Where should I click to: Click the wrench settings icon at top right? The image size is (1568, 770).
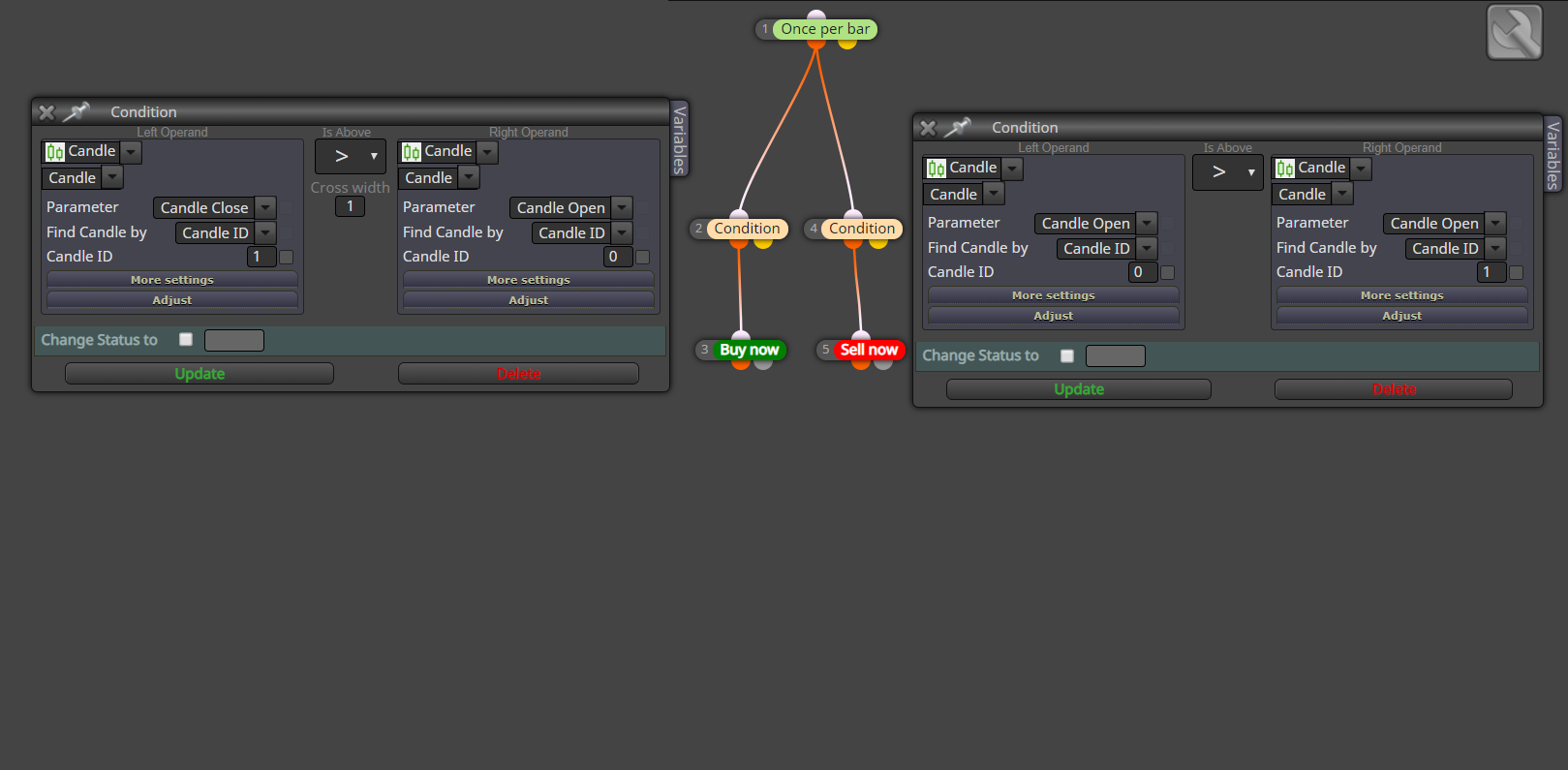click(1515, 32)
